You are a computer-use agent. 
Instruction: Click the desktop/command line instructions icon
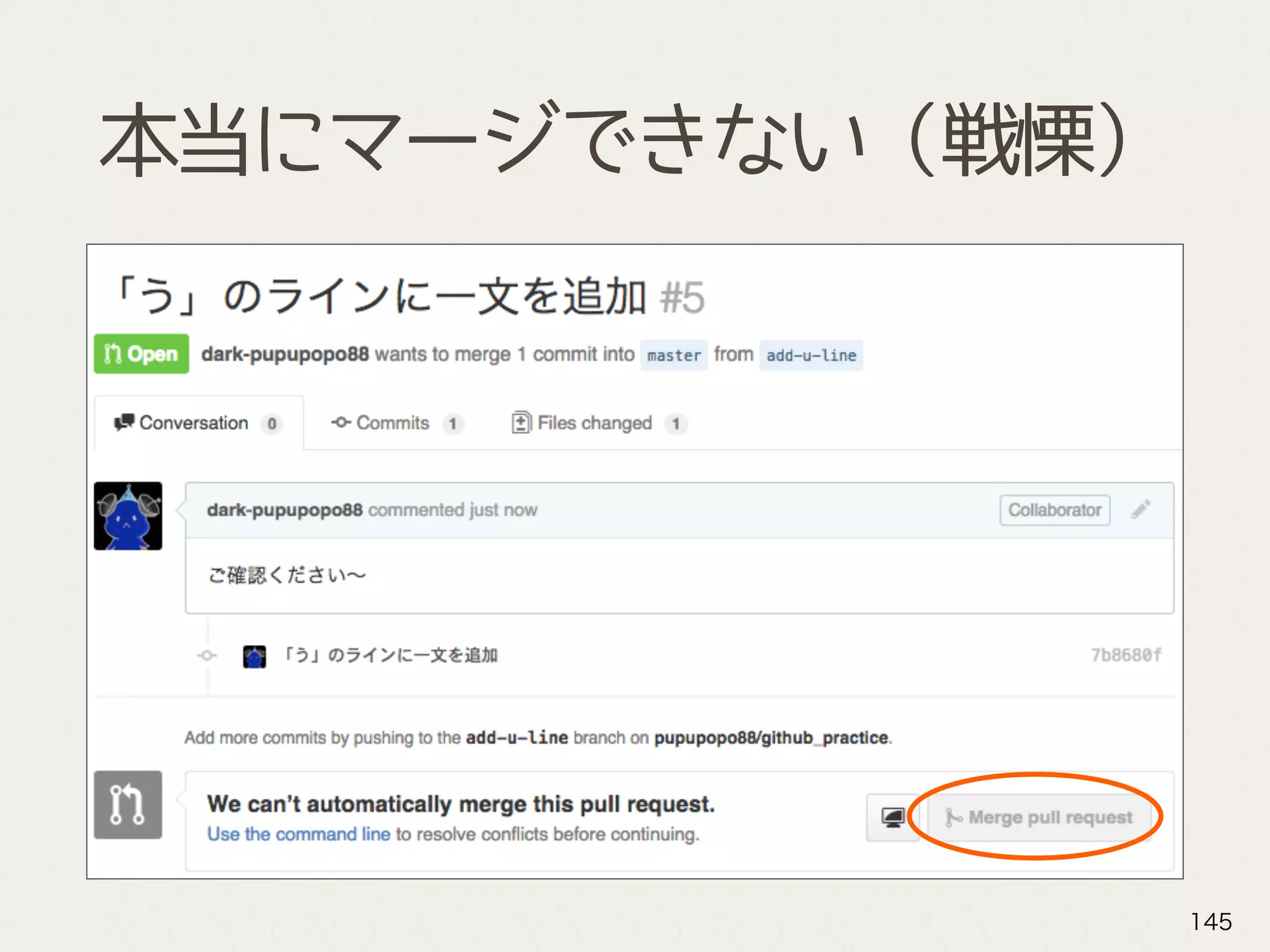(892, 818)
